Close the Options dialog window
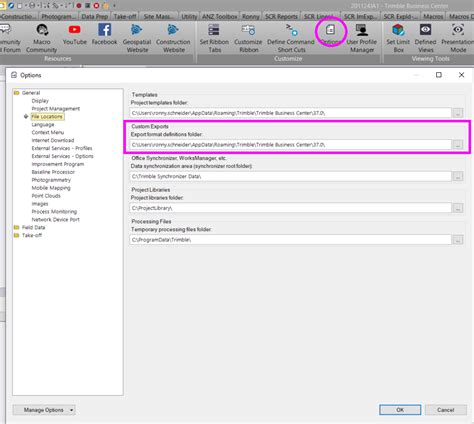Viewport: 474px width, 424px height. pyautogui.click(x=461, y=75)
